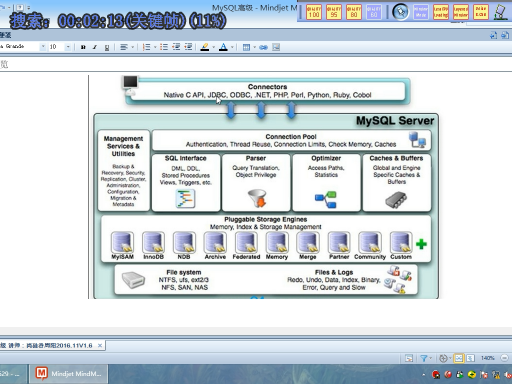Select quality 60 on recorder toolbar

point(374,12)
